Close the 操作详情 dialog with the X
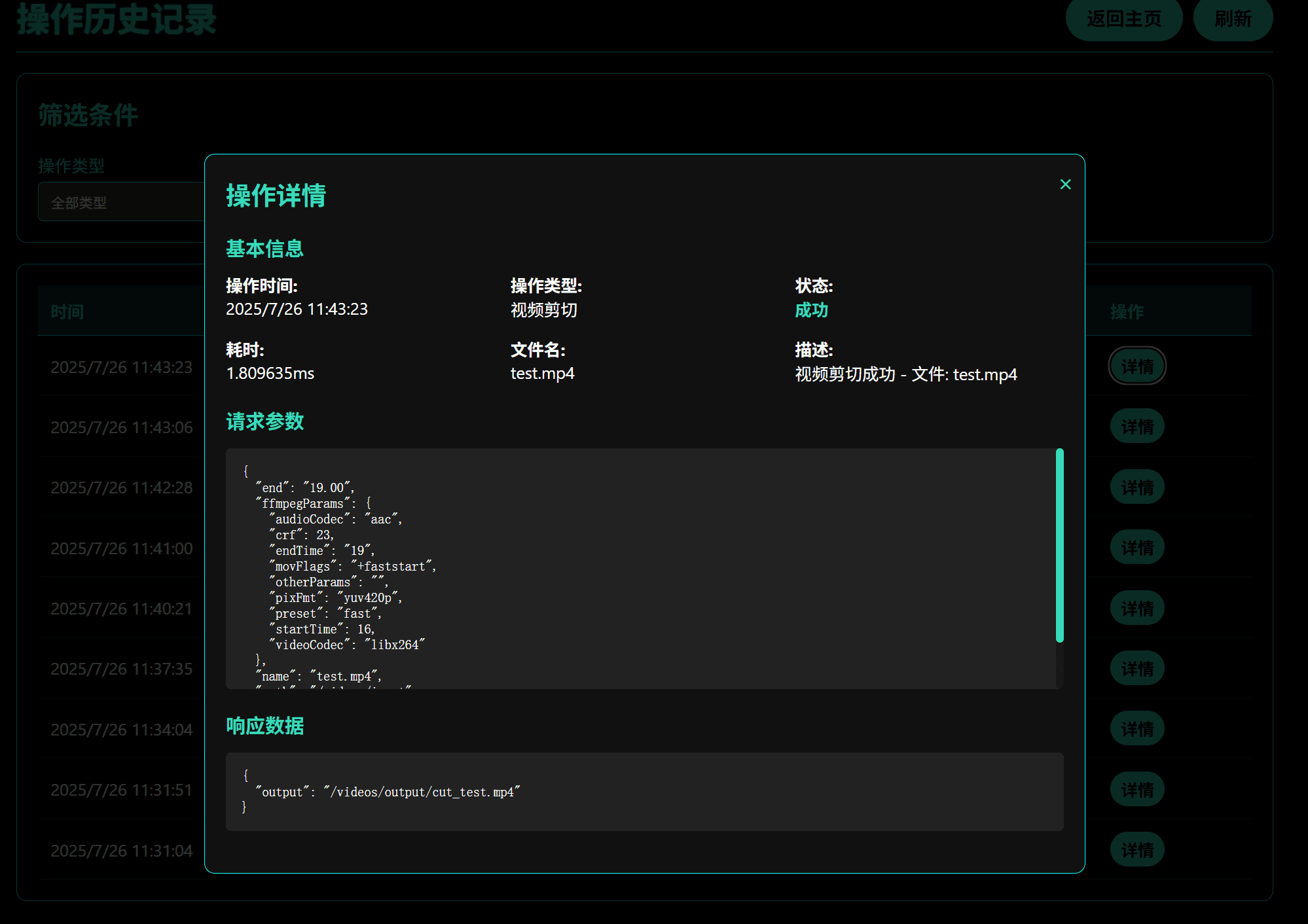Image resolution: width=1308 pixels, height=924 pixels. 1065,185
